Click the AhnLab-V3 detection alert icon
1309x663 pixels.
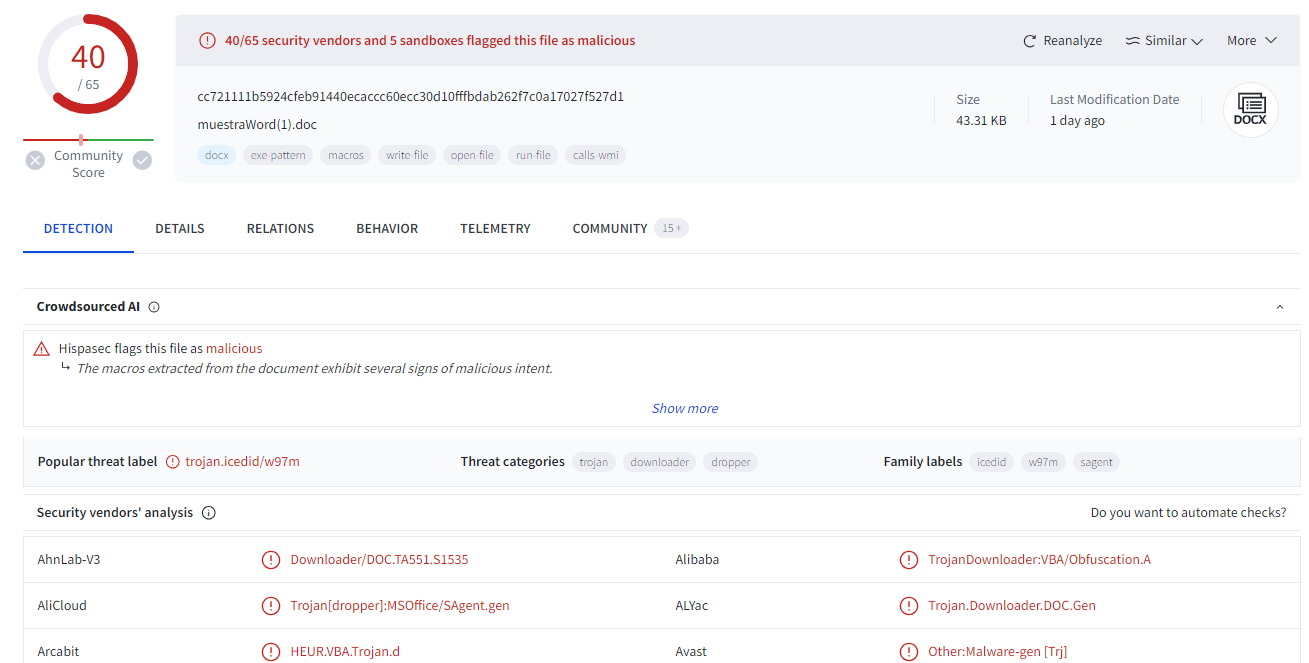270,560
